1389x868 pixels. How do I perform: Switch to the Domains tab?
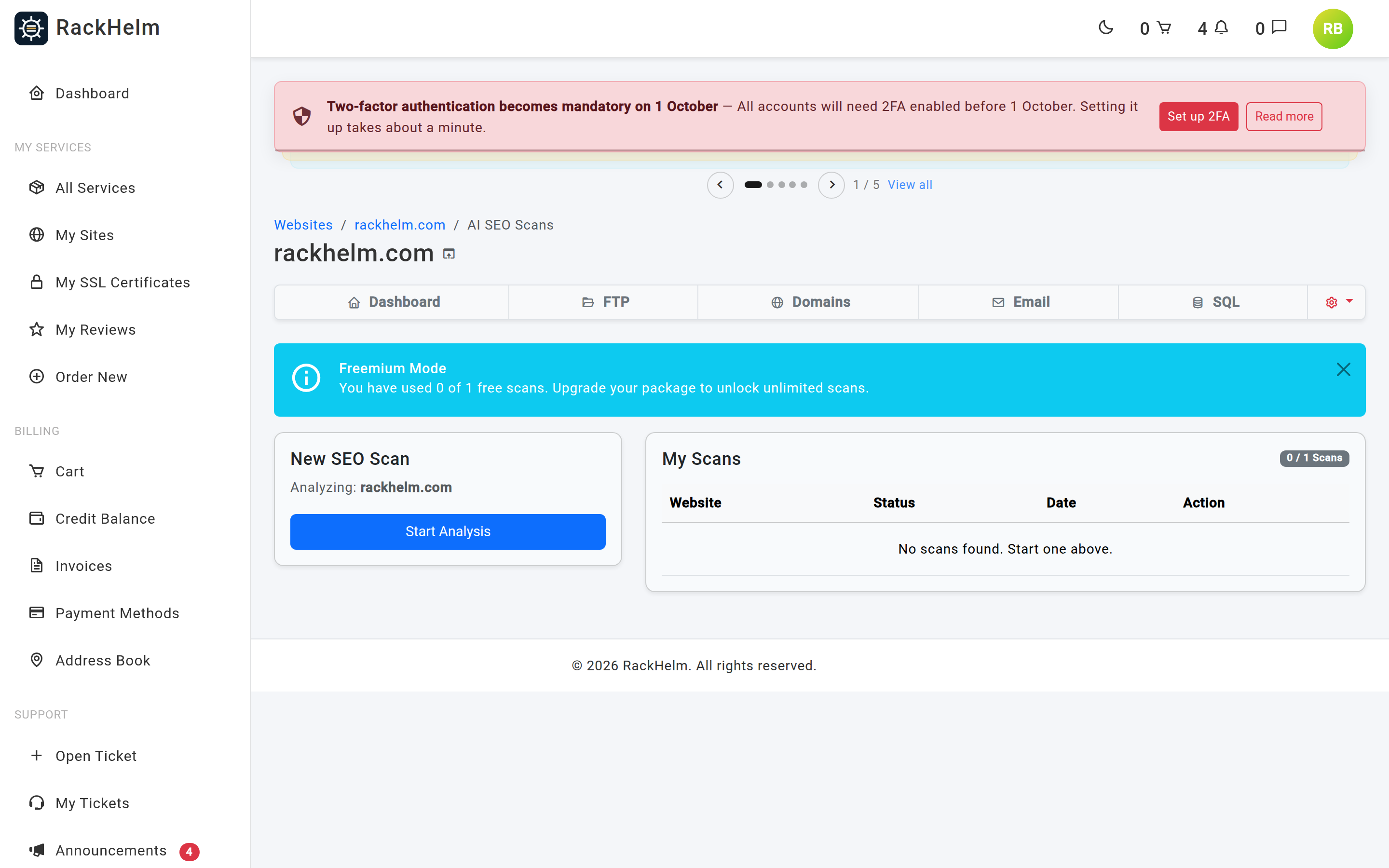(x=808, y=302)
